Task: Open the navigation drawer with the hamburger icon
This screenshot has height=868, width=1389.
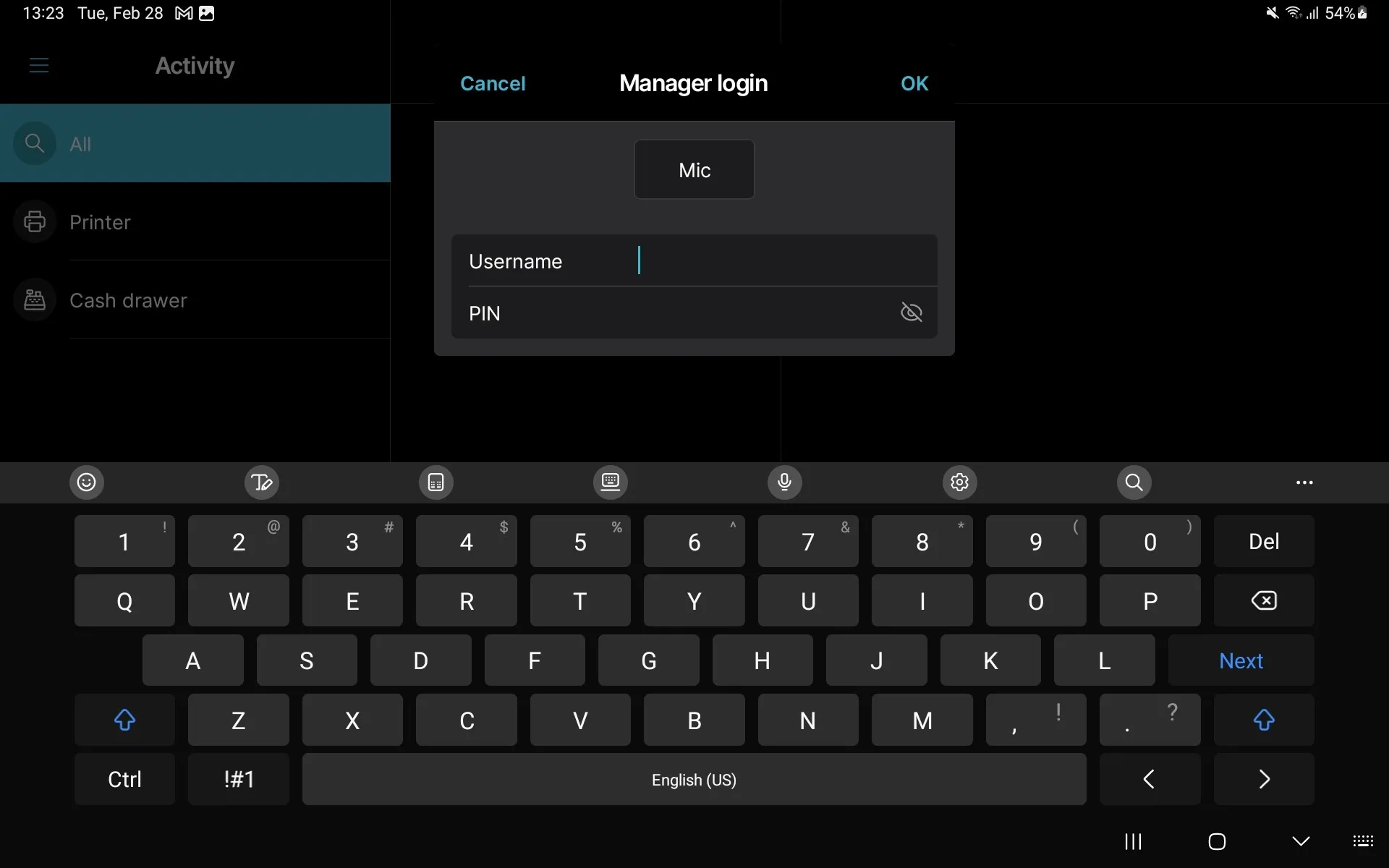Action: 39,65
